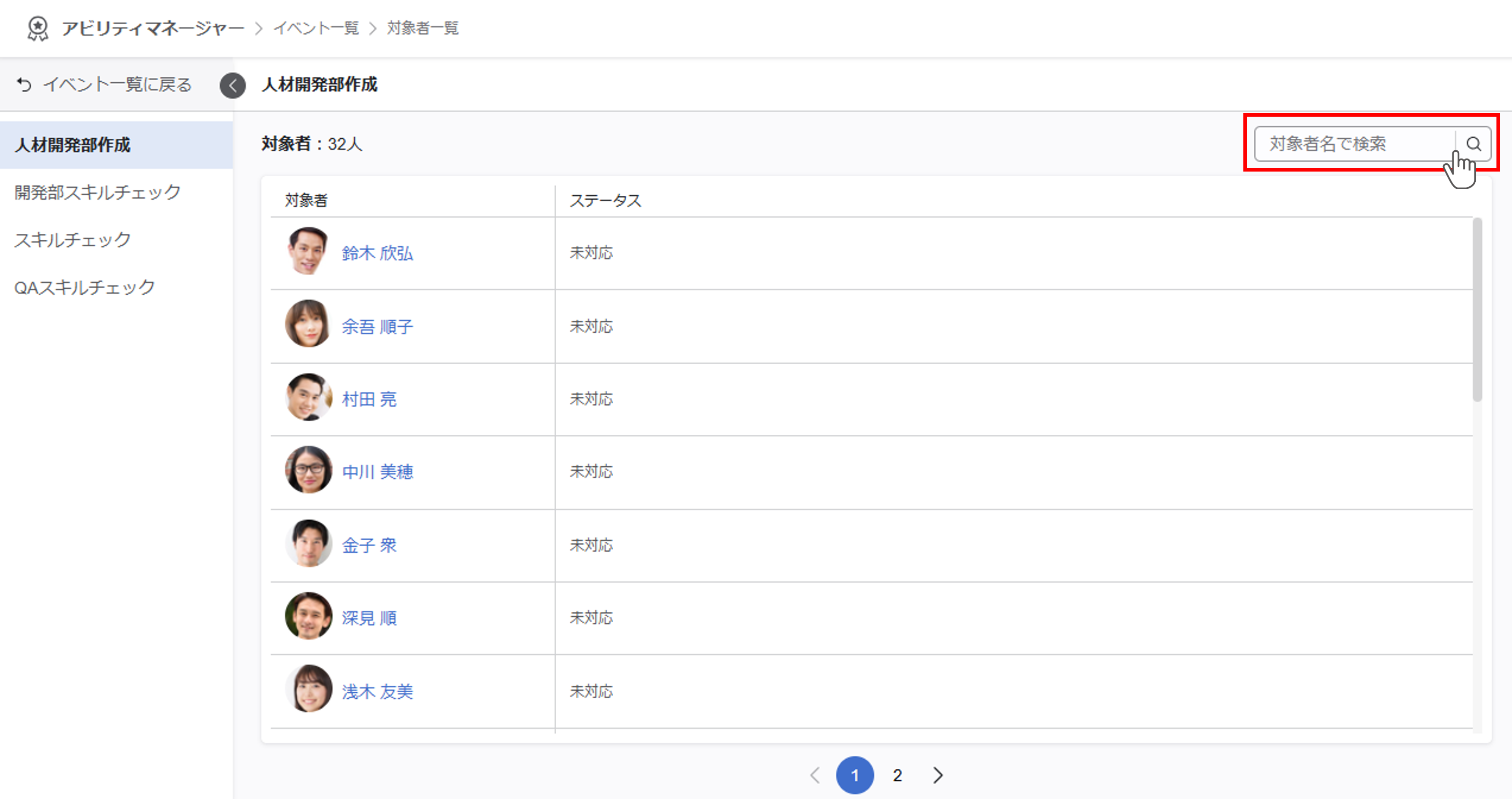The image size is (1512, 799).
Task: Click 中川 美穂's avatar photo
Action: pos(308,470)
